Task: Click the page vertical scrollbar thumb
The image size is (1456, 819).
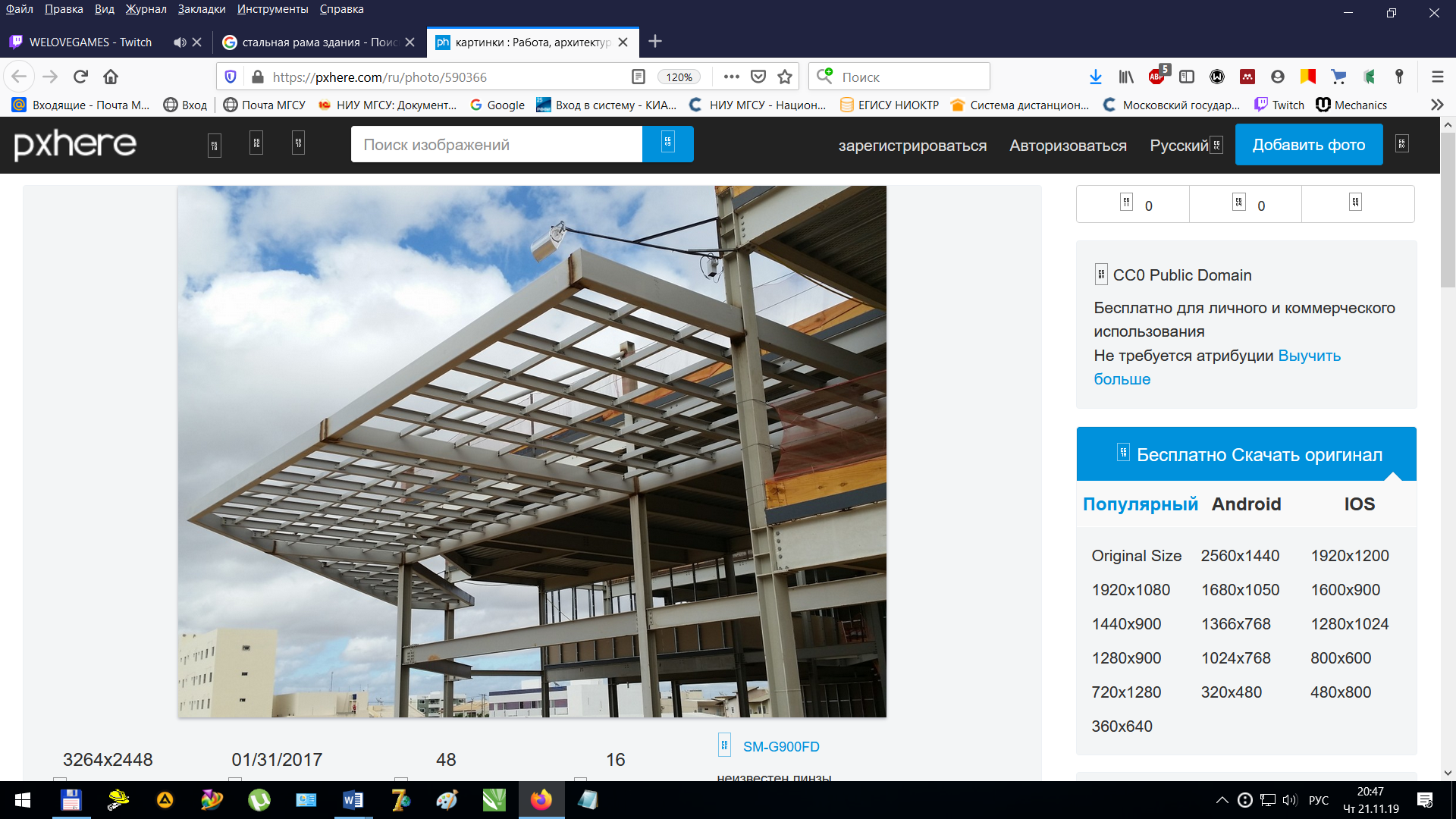Action: tap(1448, 209)
